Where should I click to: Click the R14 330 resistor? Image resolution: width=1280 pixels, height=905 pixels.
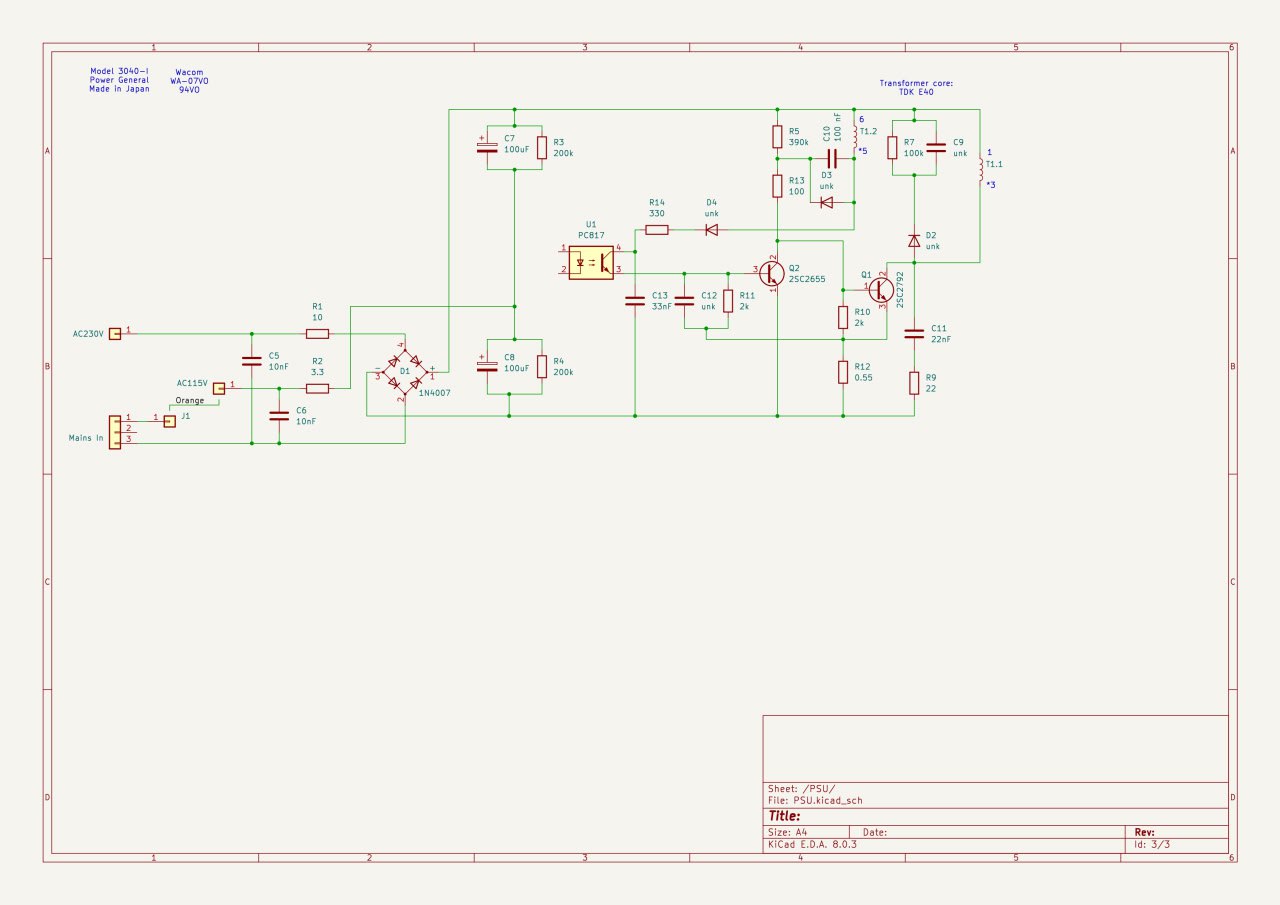click(657, 230)
